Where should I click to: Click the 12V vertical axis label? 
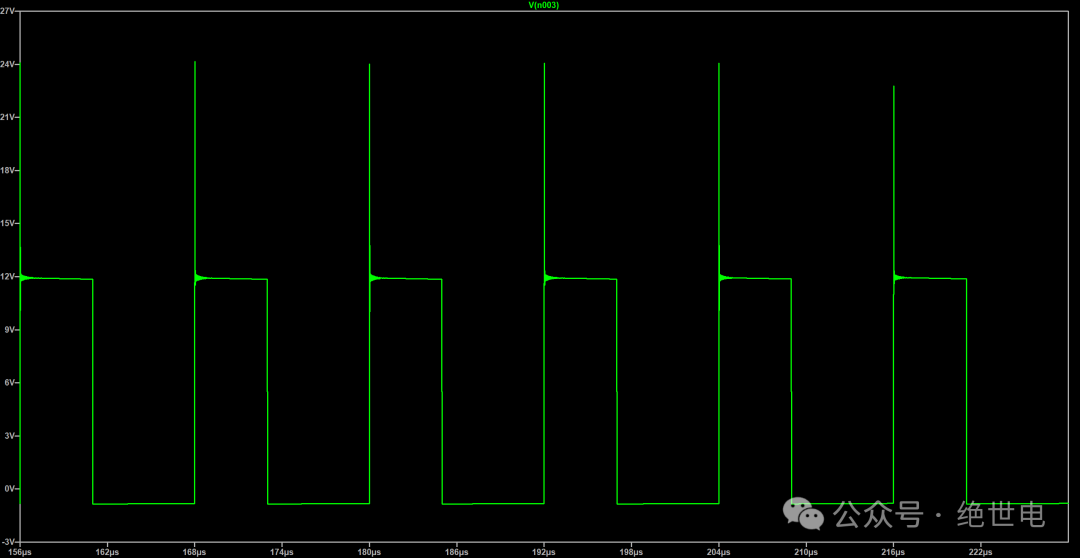pos(9,277)
